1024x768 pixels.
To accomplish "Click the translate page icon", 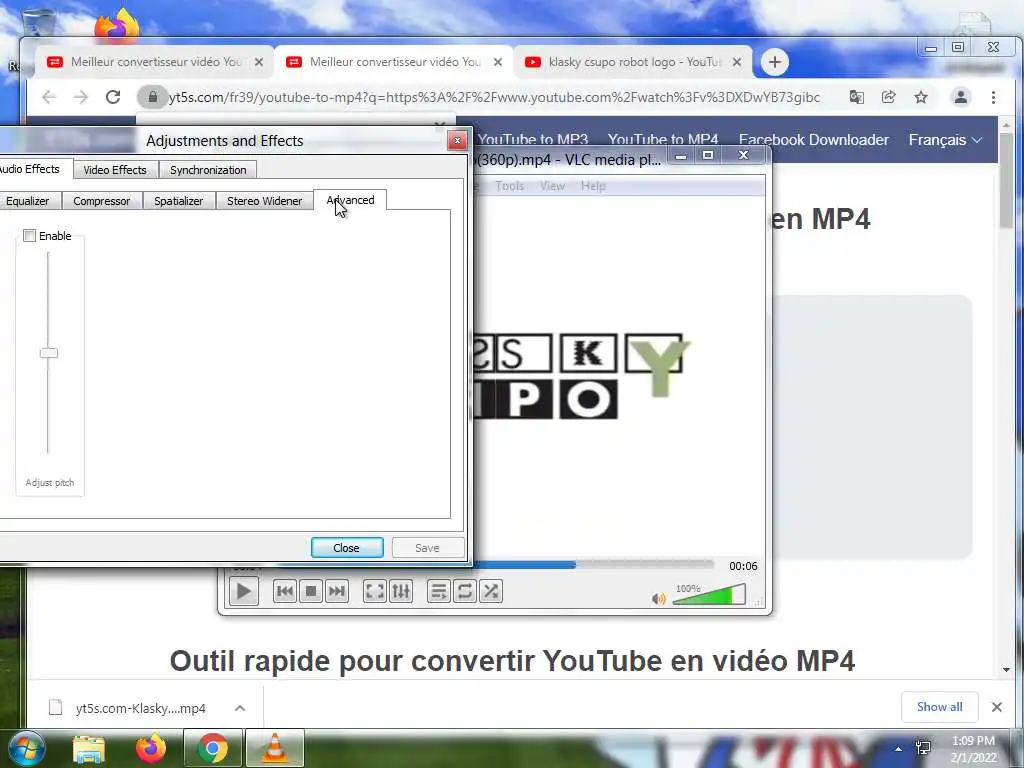I will pos(856,97).
